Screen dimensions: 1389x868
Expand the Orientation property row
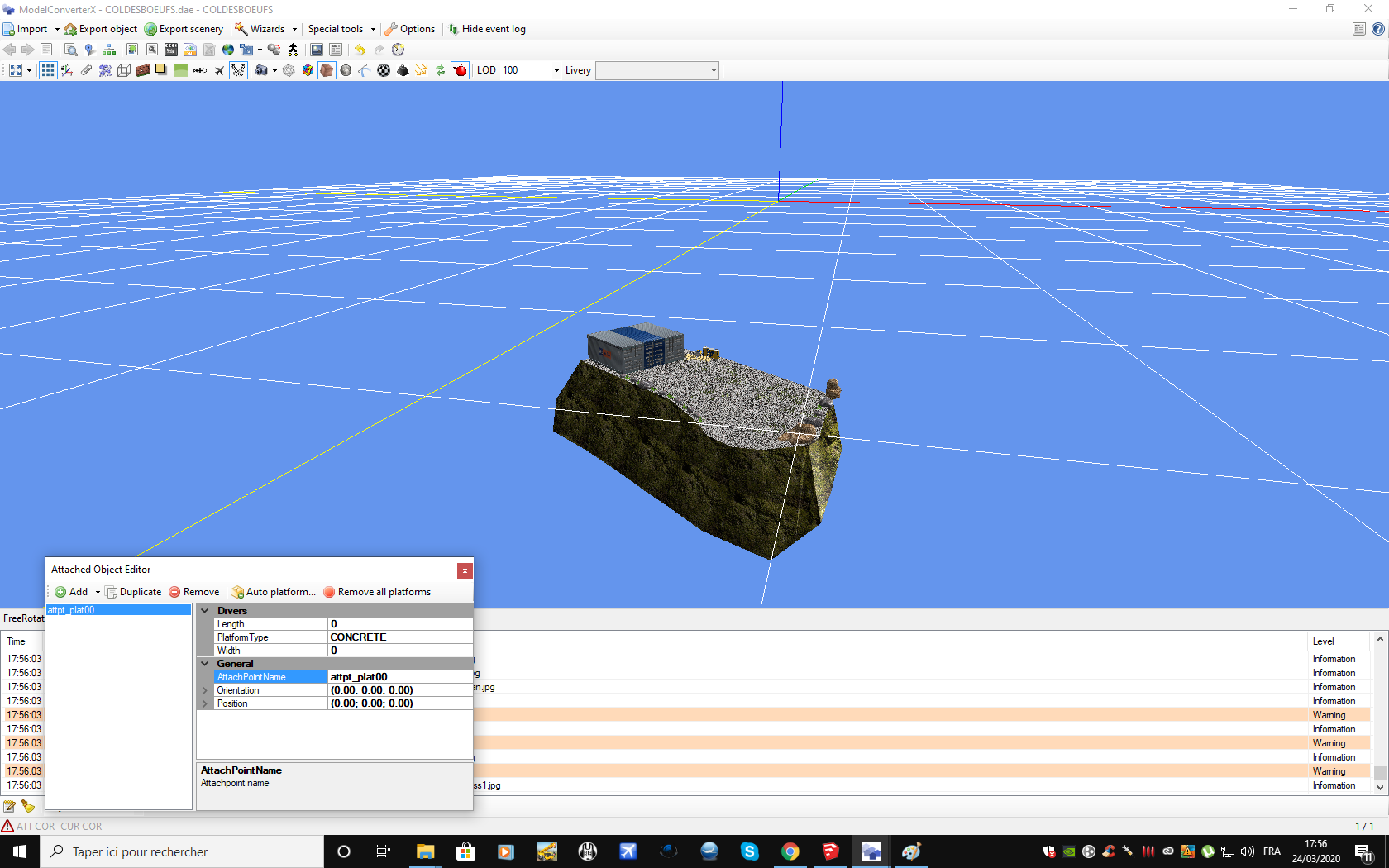[205, 690]
